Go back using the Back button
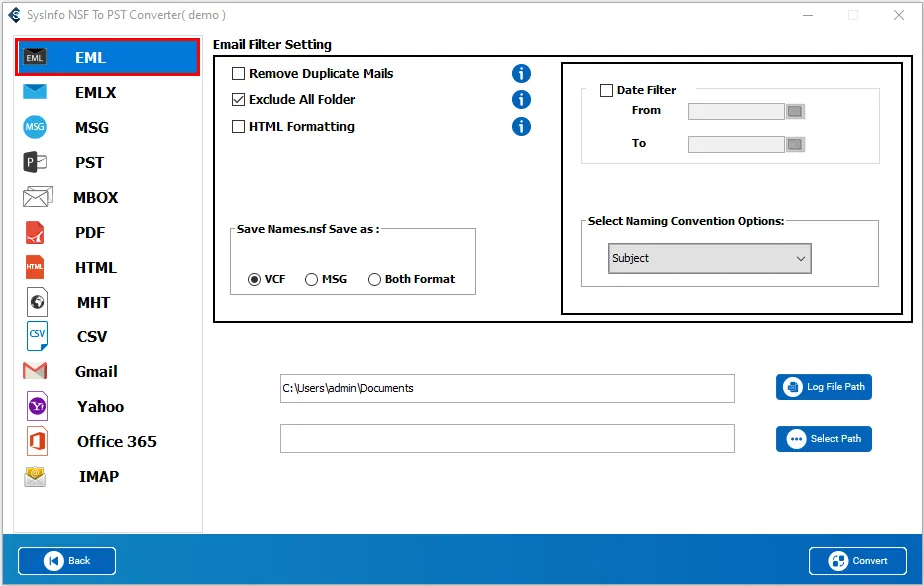The image size is (924, 586). 67,561
